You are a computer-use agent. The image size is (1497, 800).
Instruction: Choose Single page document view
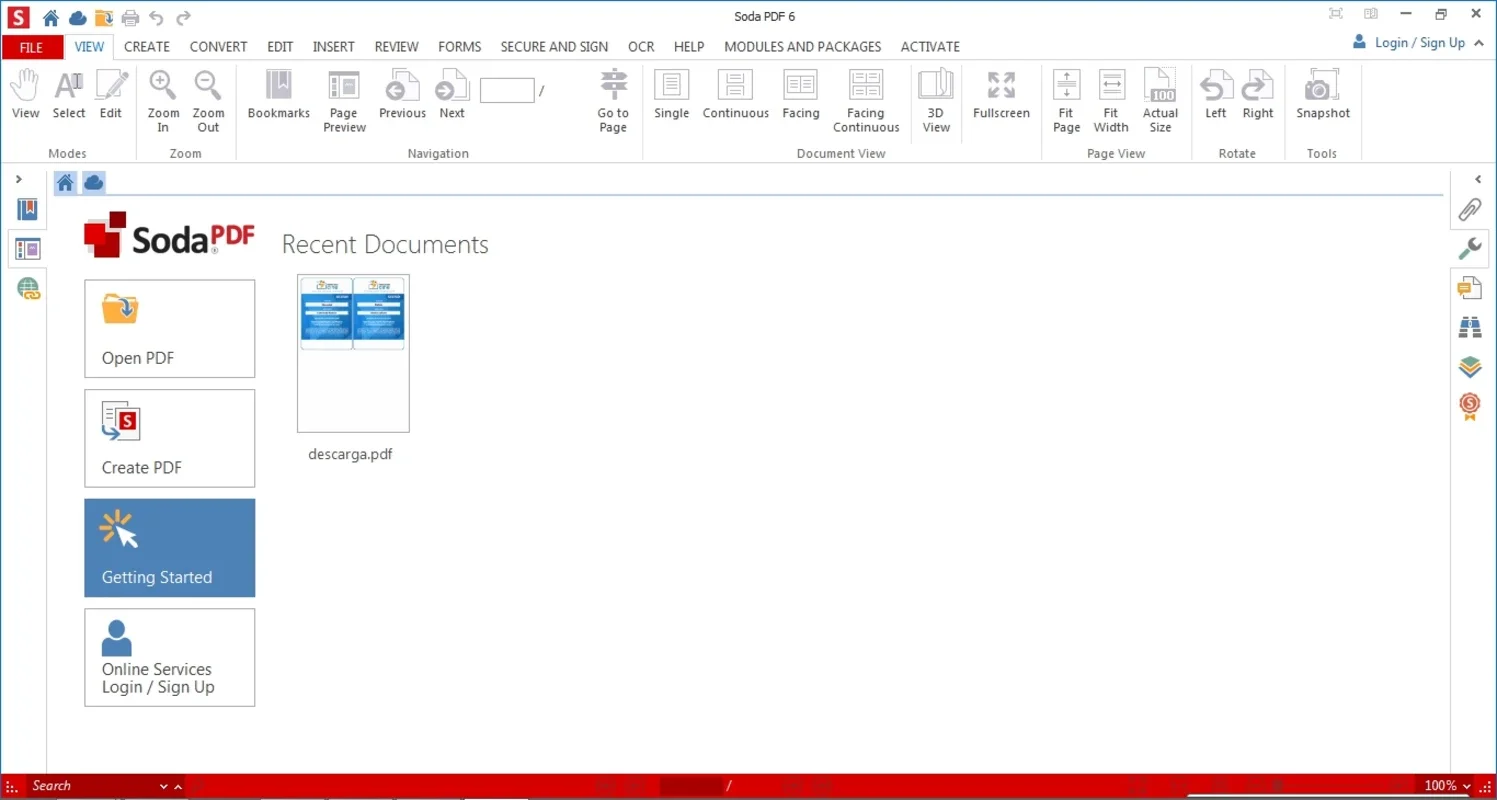[672, 95]
